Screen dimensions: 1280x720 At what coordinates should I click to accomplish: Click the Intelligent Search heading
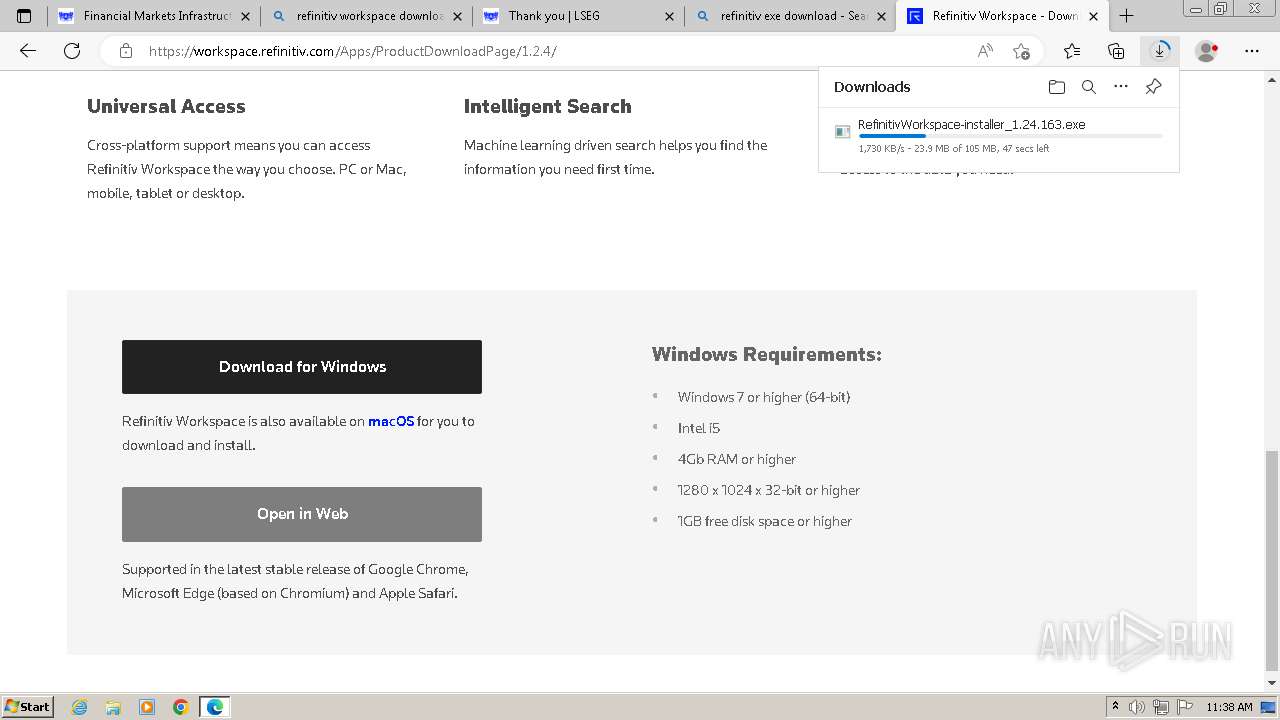point(547,106)
